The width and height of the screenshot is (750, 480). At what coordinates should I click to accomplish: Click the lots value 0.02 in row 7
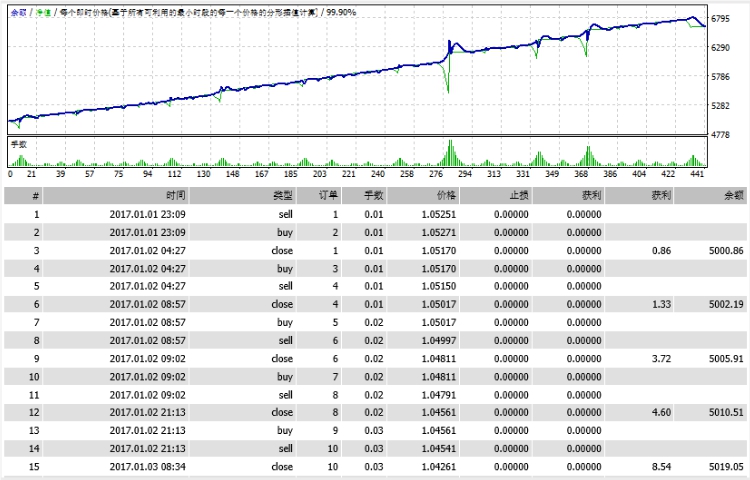[x=374, y=322]
